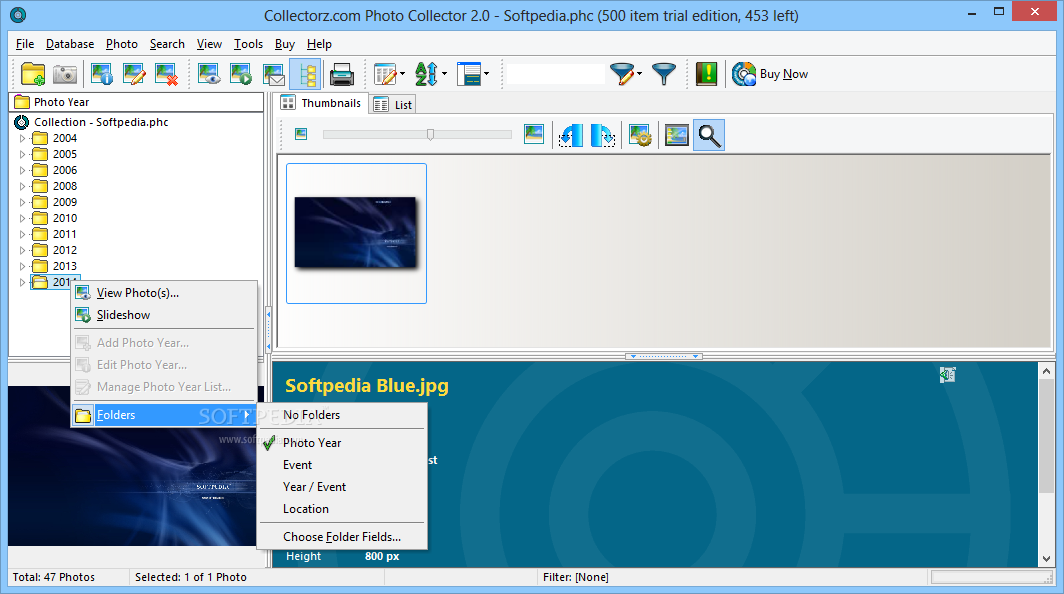Expand the 2009 folder arrow
This screenshot has height=594, width=1064.
point(22,202)
